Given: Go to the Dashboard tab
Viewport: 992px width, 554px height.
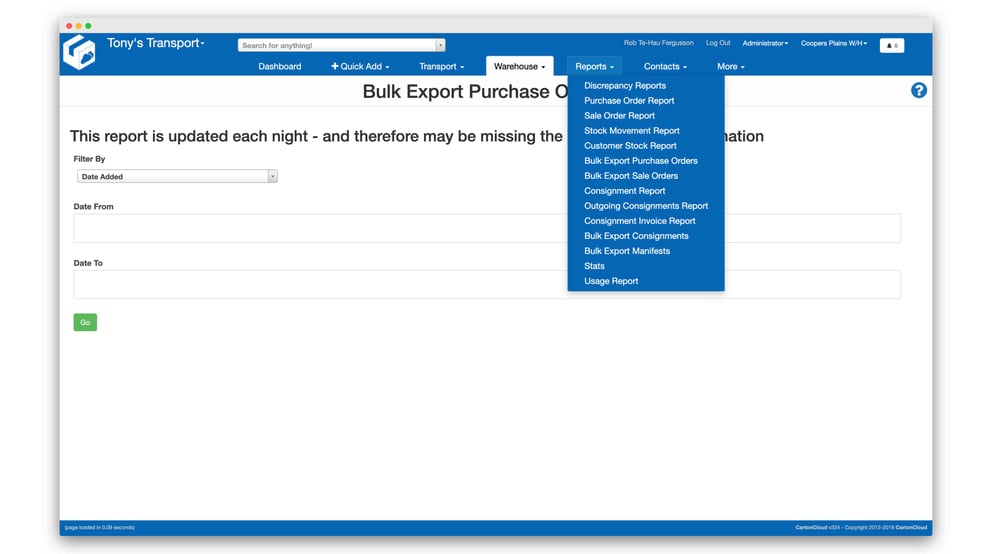Looking at the screenshot, I should [x=280, y=66].
